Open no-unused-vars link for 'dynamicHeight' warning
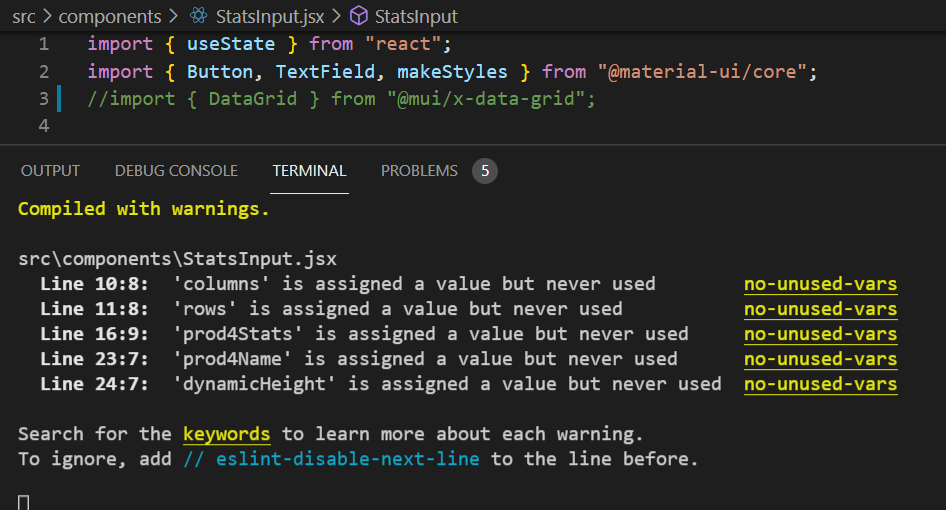 click(x=821, y=384)
